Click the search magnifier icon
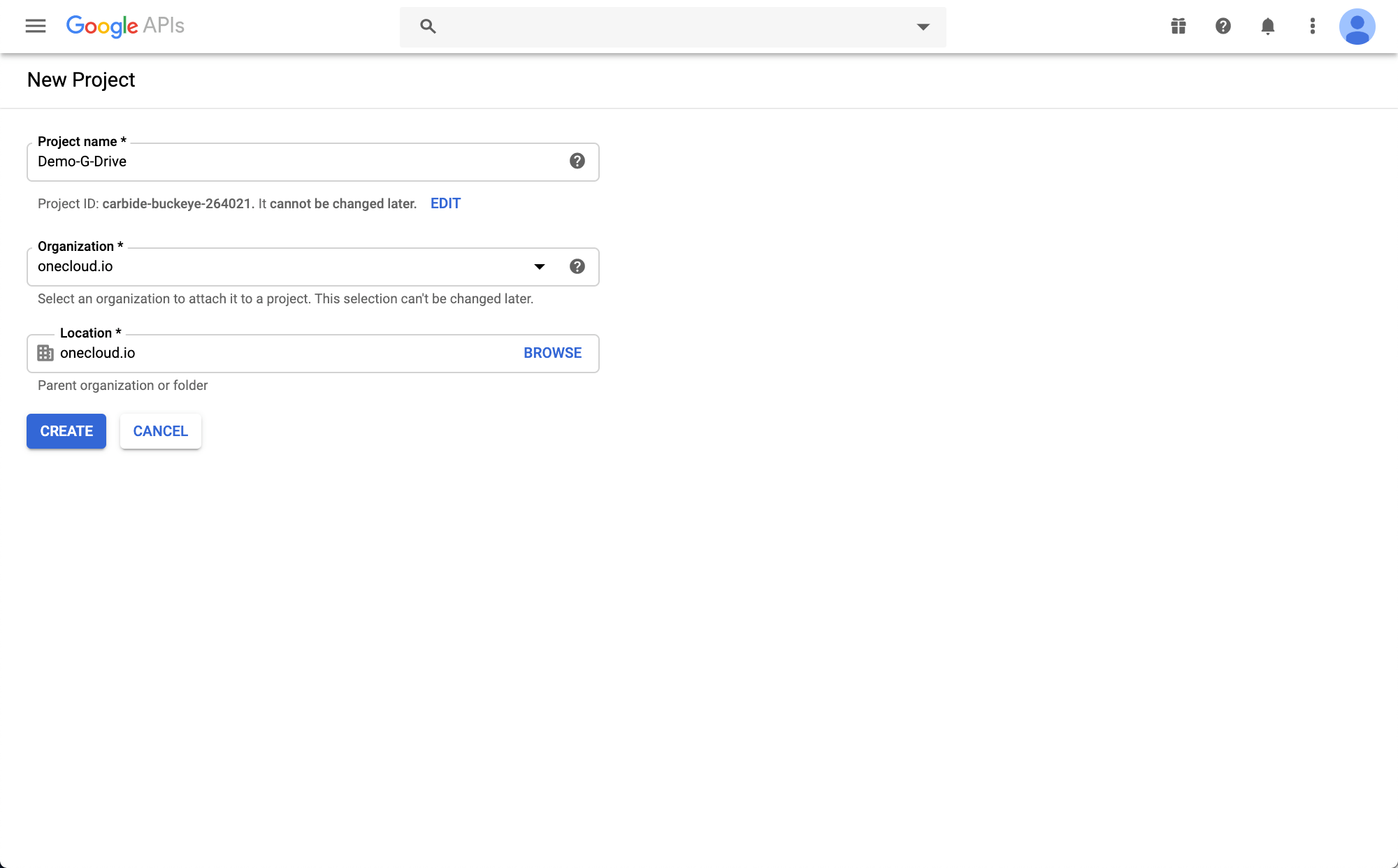The width and height of the screenshot is (1398, 868). pyautogui.click(x=428, y=27)
